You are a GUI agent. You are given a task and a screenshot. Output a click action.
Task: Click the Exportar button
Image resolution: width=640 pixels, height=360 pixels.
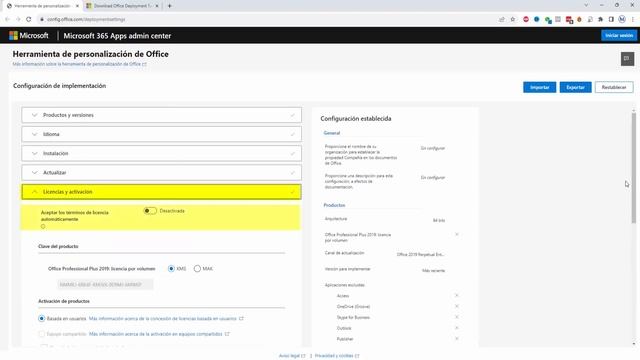pyautogui.click(x=576, y=87)
